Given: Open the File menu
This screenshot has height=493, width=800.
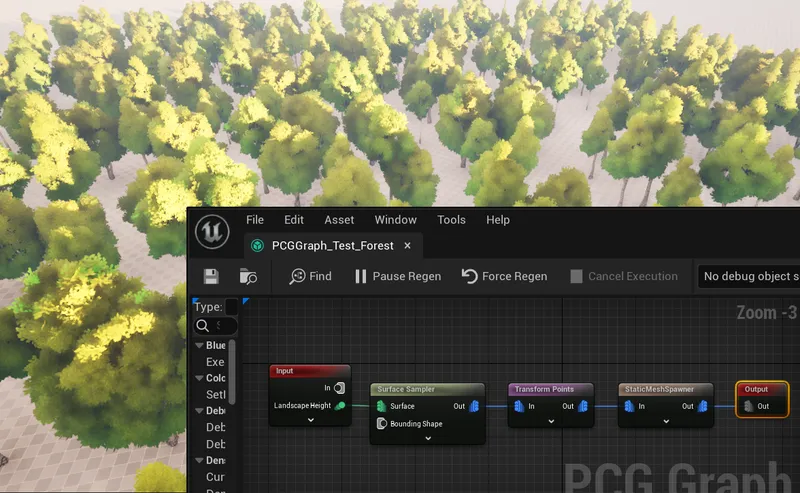Looking at the screenshot, I should tap(255, 219).
